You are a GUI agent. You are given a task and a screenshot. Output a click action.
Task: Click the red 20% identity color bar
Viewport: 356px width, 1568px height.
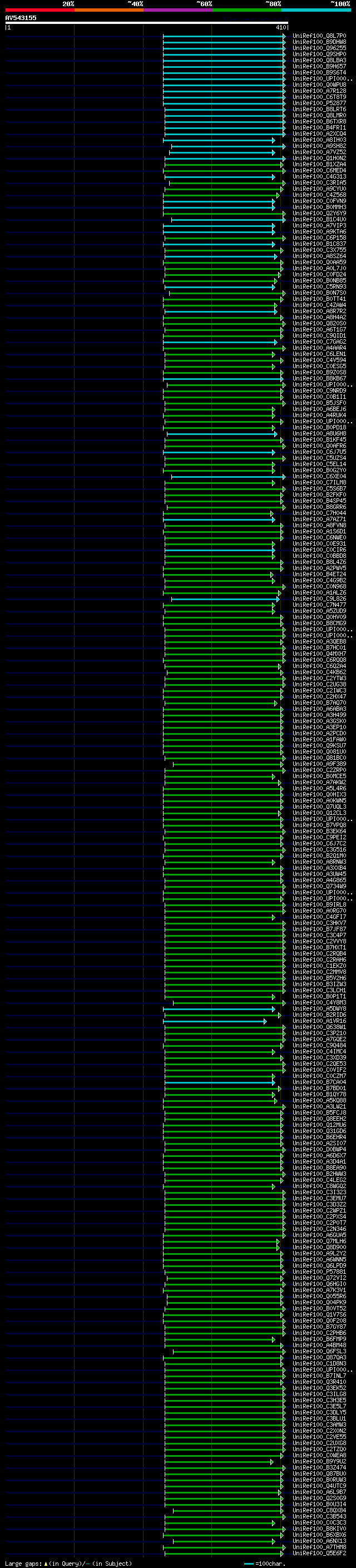click(x=39, y=10)
